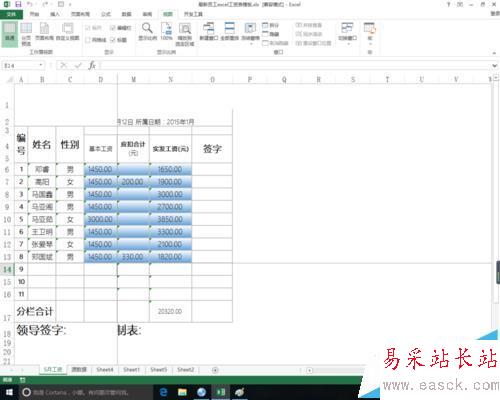Image resolution: width=500 pixels, height=400 pixels.
Task: Select the Sheet1 worksheet tab
Action: tap(131, 370)
